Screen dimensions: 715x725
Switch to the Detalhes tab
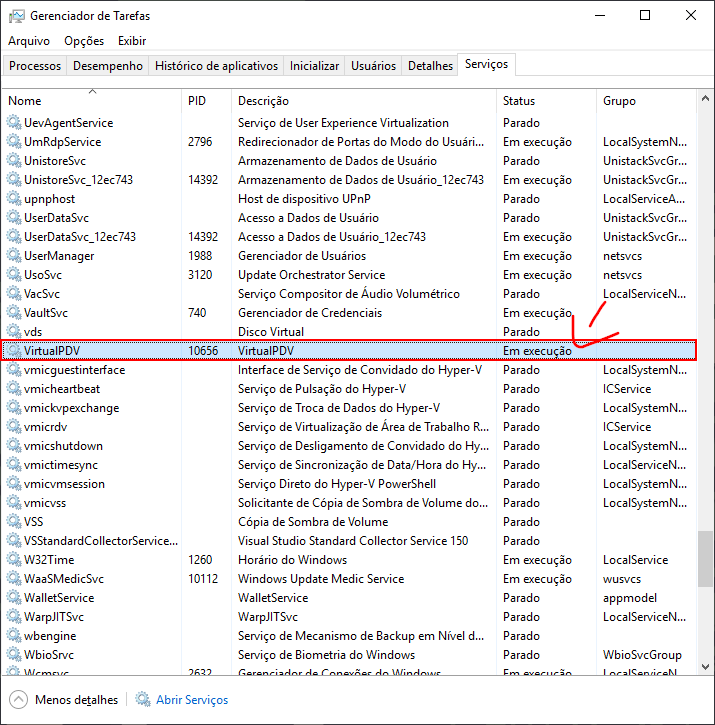tap(430, 66)
